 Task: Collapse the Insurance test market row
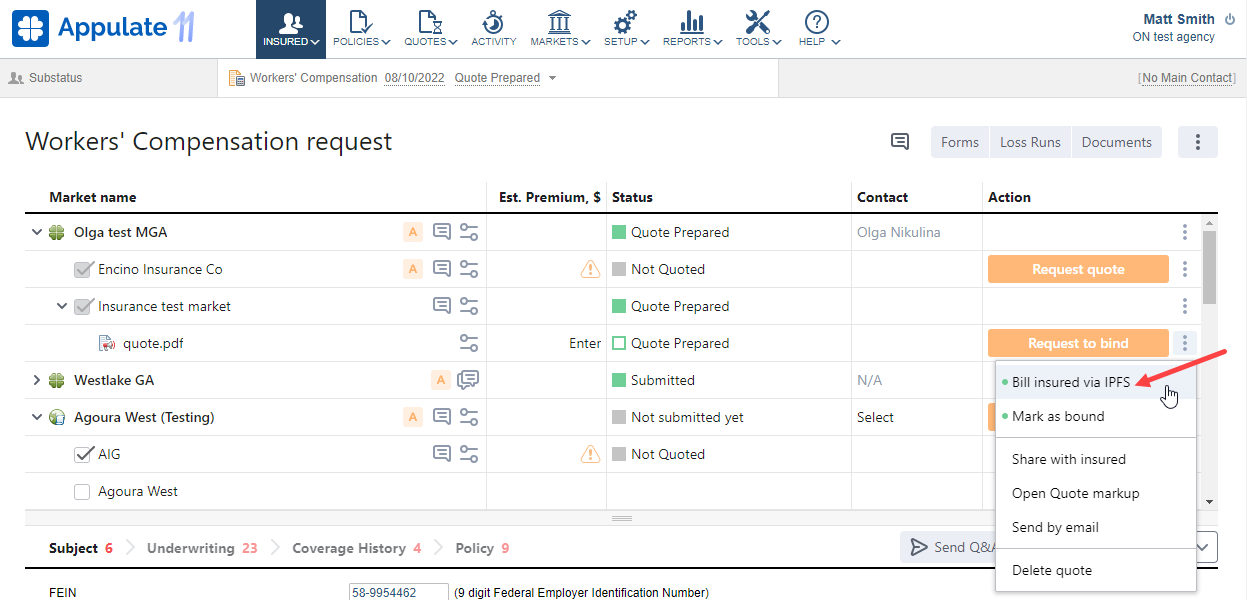coord(62,306)
